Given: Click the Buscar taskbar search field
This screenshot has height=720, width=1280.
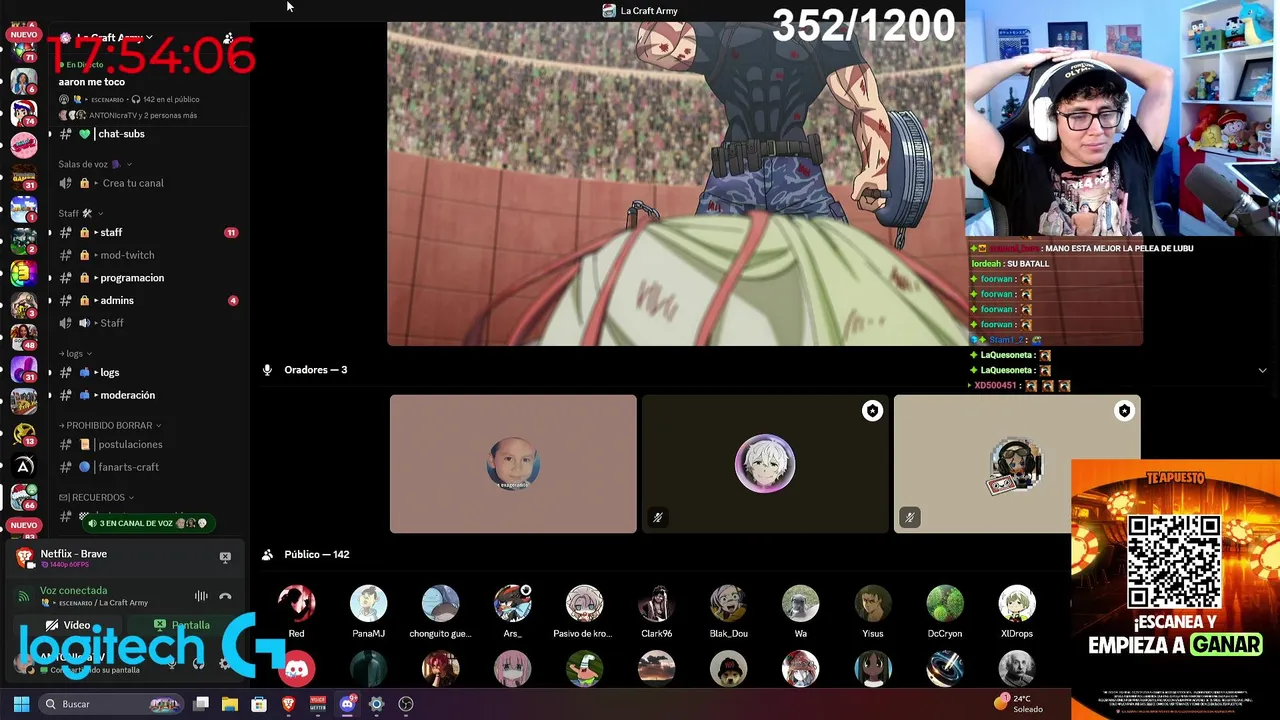Looking at the screenshot, I should (110, 704).
